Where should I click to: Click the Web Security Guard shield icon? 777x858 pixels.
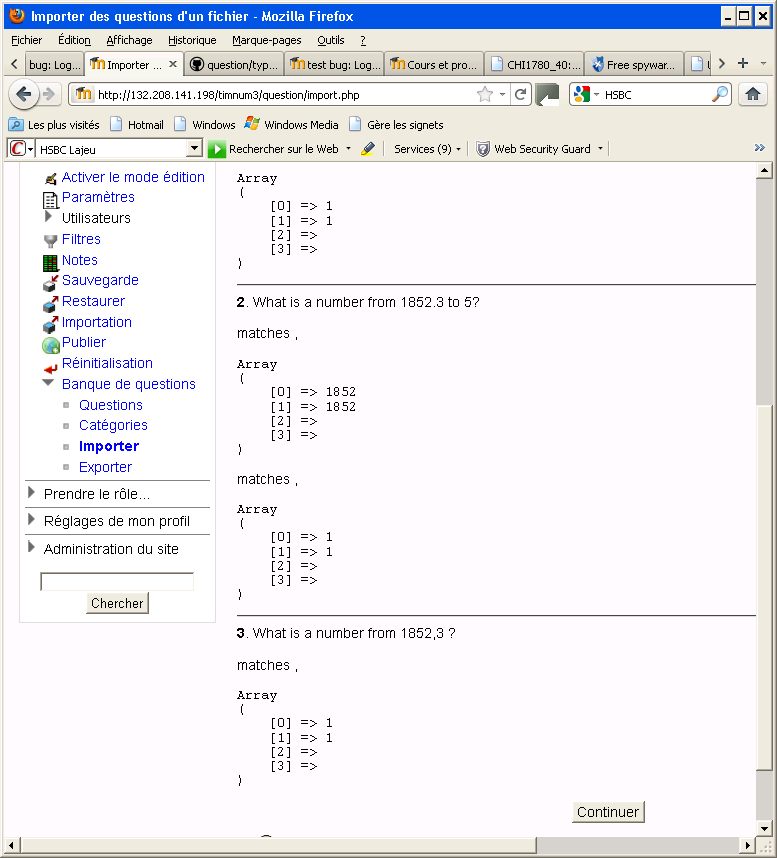click(483, 149)
